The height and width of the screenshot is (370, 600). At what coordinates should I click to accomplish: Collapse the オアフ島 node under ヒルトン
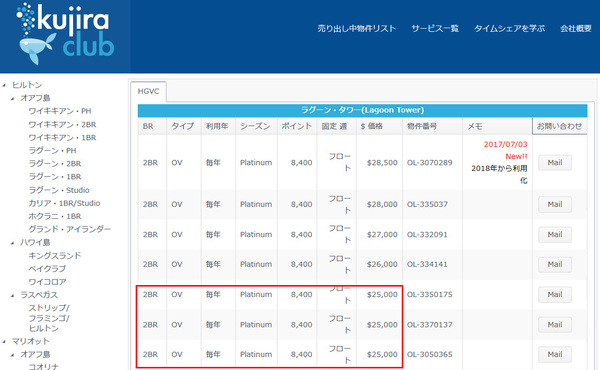[13, 98]
